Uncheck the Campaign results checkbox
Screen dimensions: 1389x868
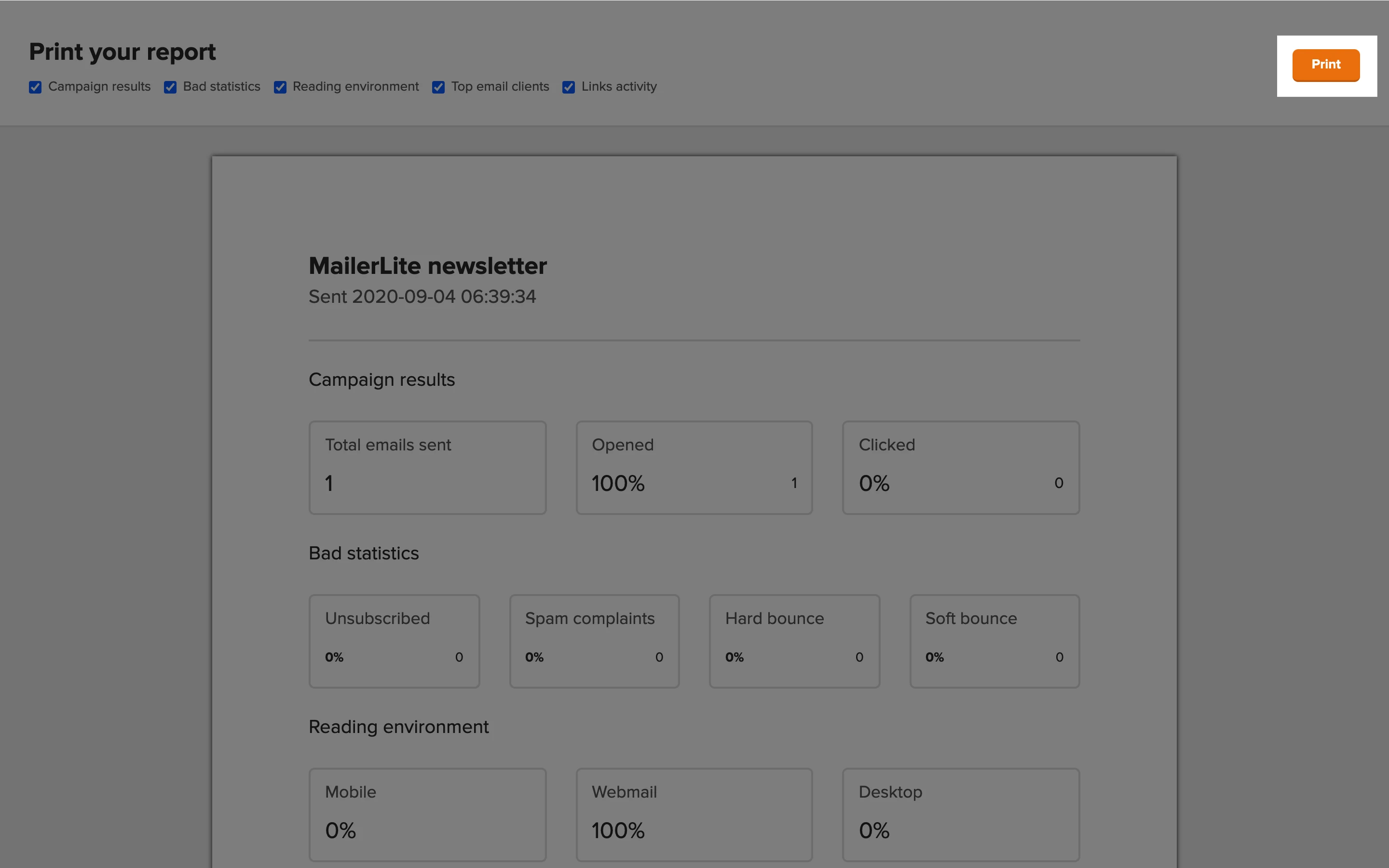click(35, 87)
